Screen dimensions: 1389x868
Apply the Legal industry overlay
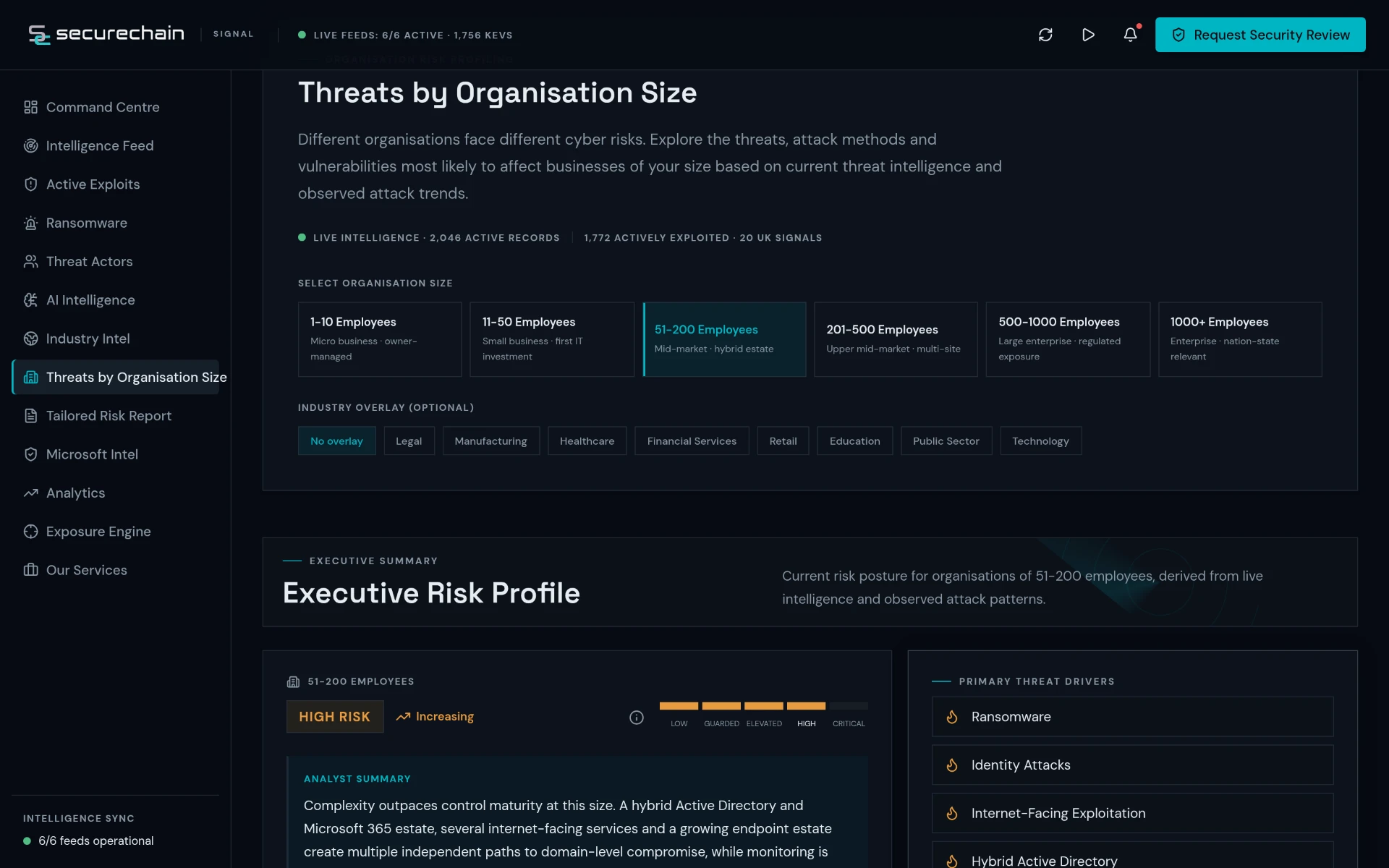(x=409, y=441)
